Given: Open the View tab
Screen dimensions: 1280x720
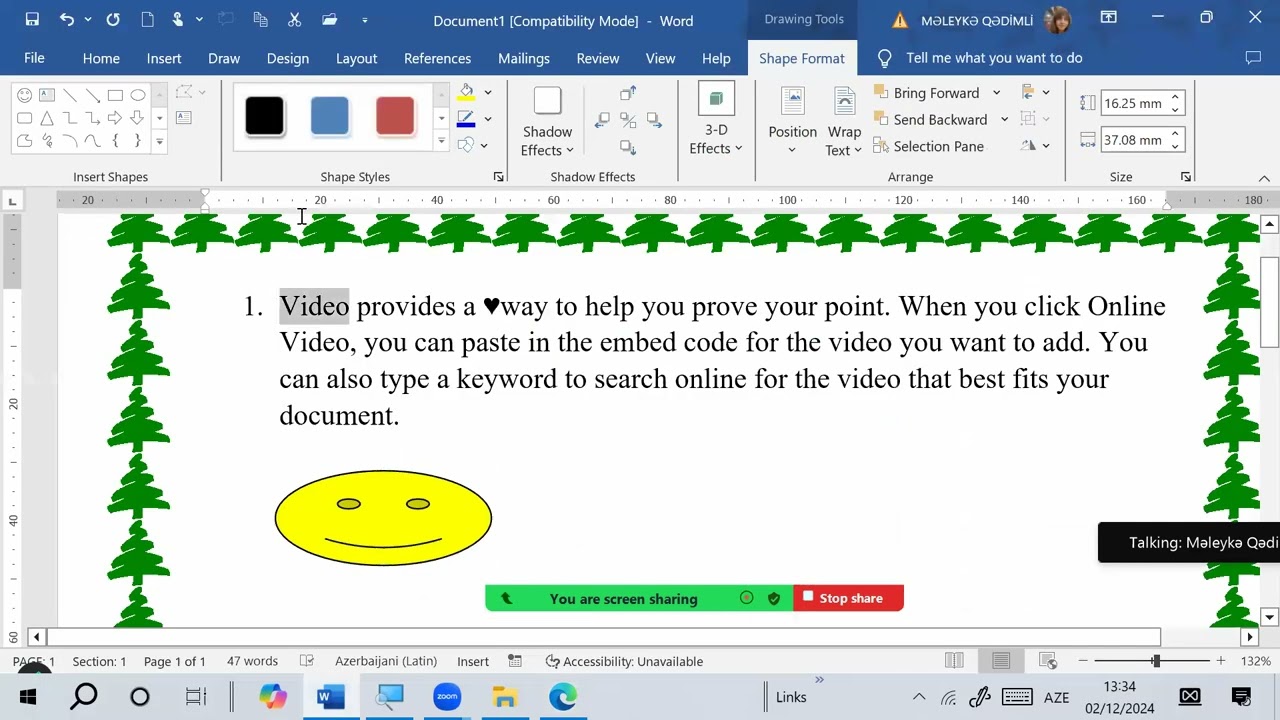Looking at the screenshot, I should 660,58.
